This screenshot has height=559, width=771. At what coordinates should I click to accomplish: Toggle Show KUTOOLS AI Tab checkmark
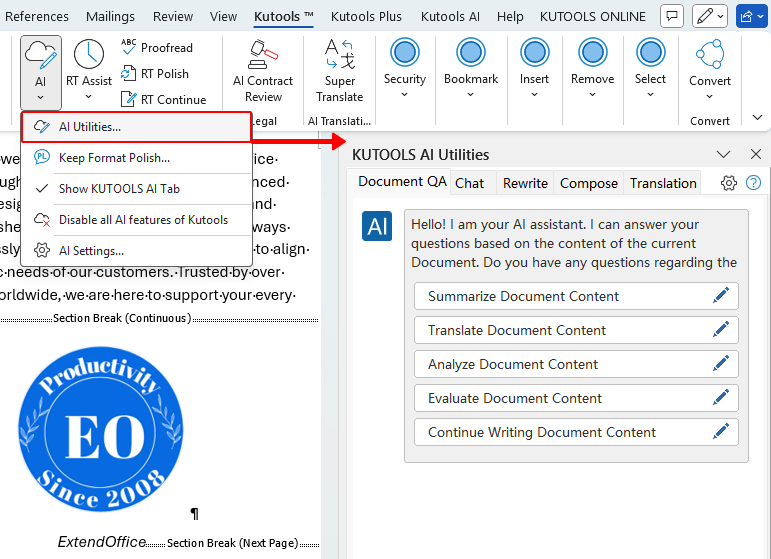137,189
